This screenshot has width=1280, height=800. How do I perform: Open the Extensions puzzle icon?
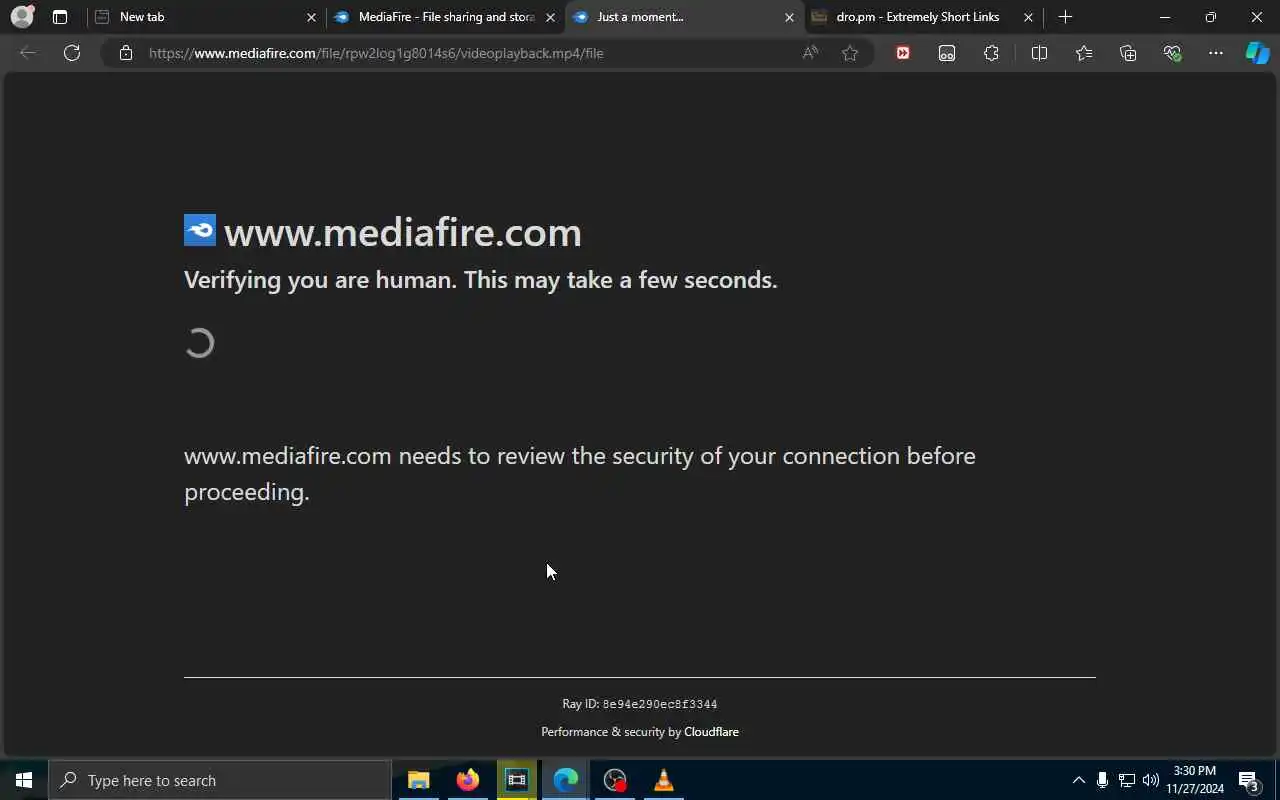point(991,53)
